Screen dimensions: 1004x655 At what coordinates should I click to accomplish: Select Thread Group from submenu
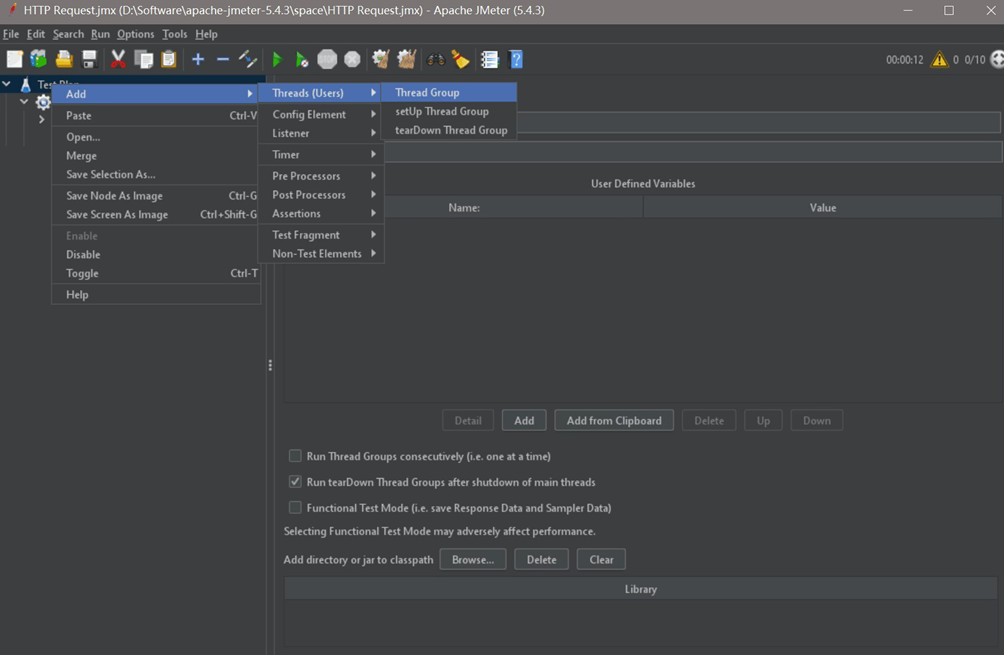pyautogui.click(x=449, y=92)
